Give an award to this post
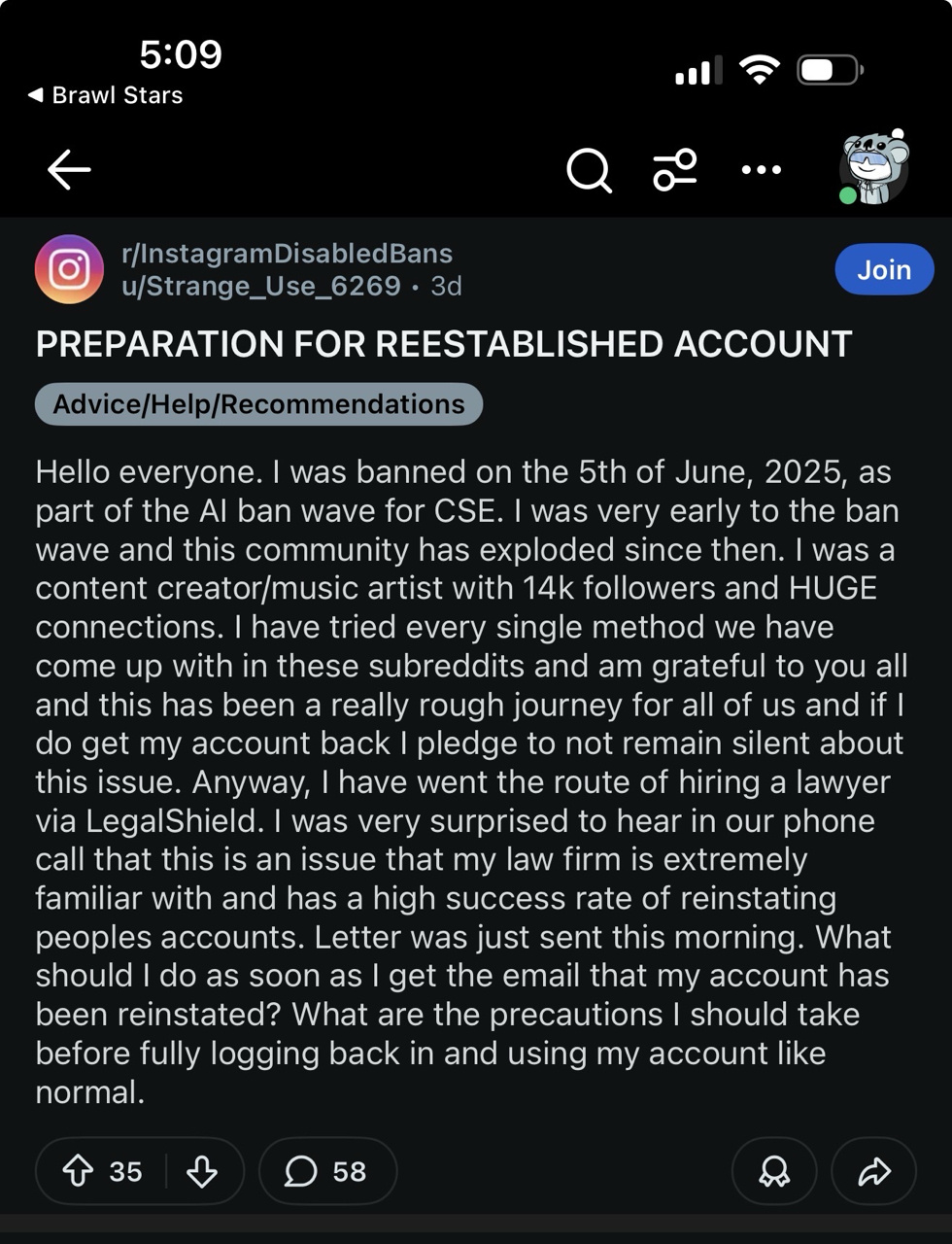 pyautogui.click(x=774, y=1171)
